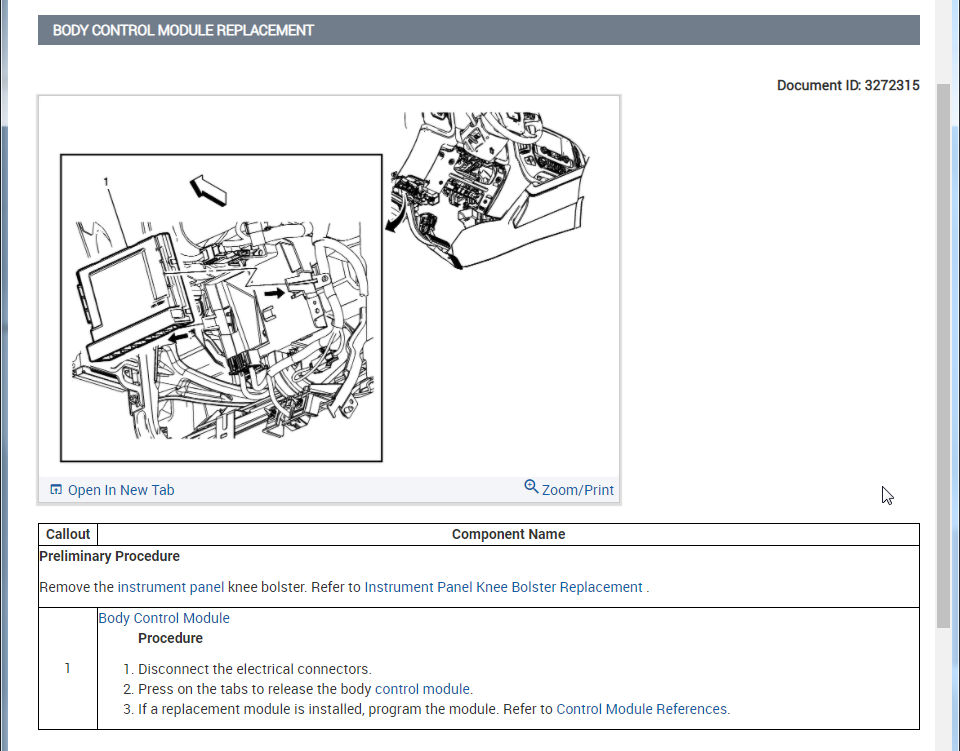Click the Component Name column header
Screen dimensions: 960x751
(x=508, y=534)
